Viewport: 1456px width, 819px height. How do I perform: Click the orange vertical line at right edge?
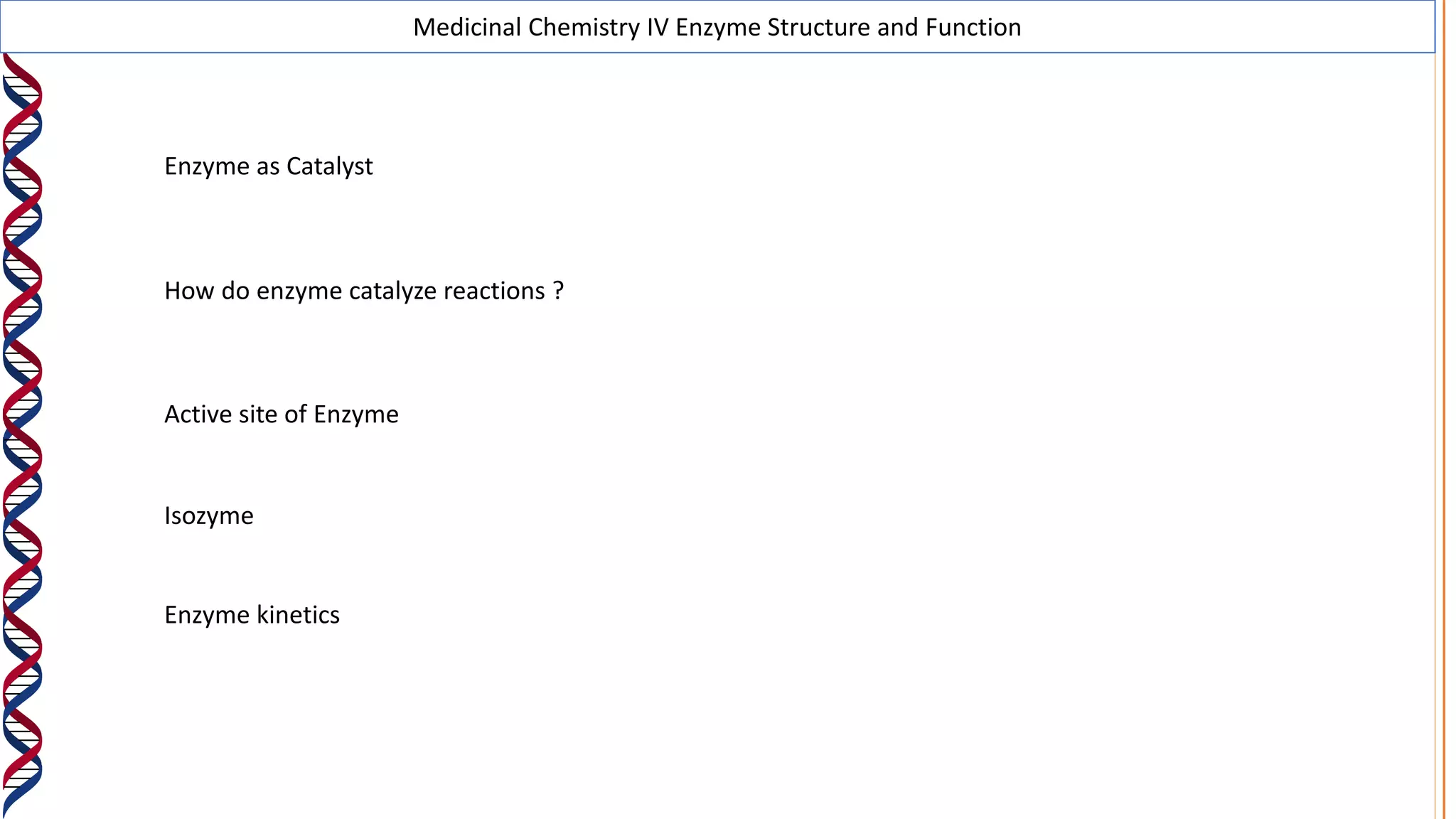(1444, 427)
